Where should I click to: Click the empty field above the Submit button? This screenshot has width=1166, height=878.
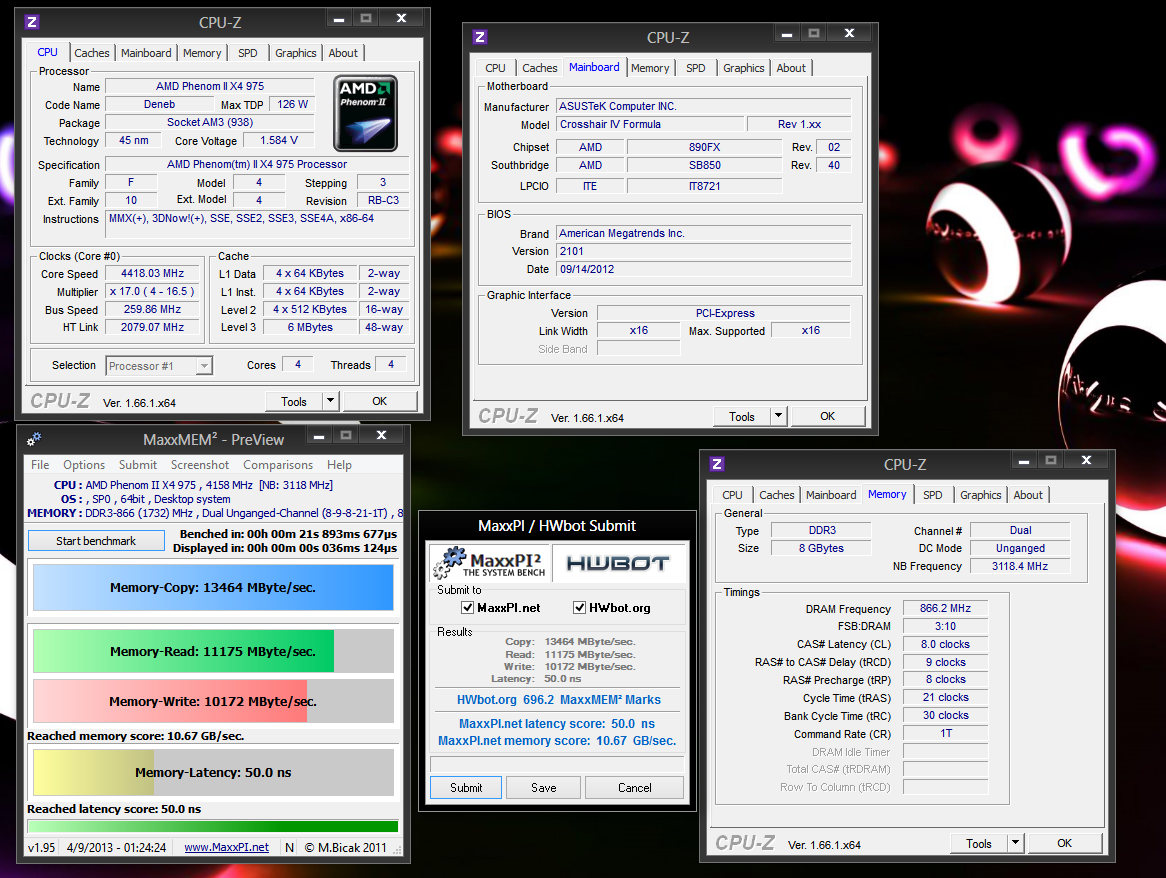coord(557,764)
